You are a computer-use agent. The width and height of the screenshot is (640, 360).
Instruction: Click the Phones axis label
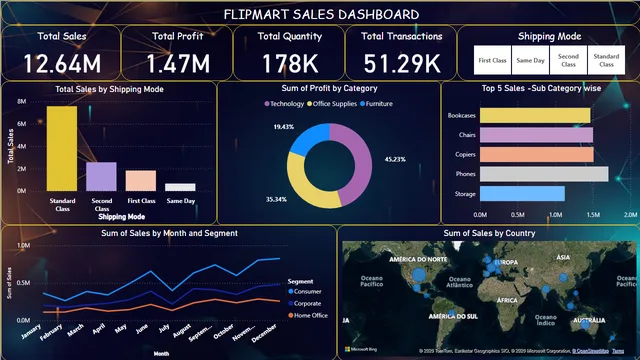pyautogui.click(x=466, y=174)
